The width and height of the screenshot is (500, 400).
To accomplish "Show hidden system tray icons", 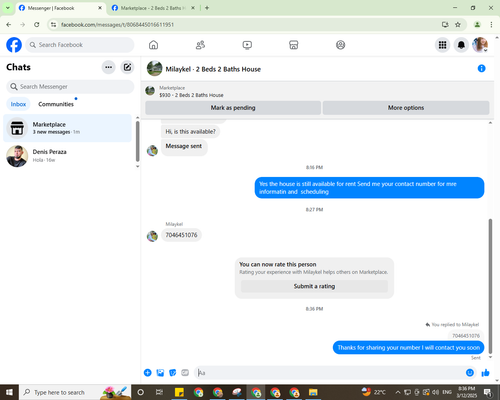I will point(398,392).
